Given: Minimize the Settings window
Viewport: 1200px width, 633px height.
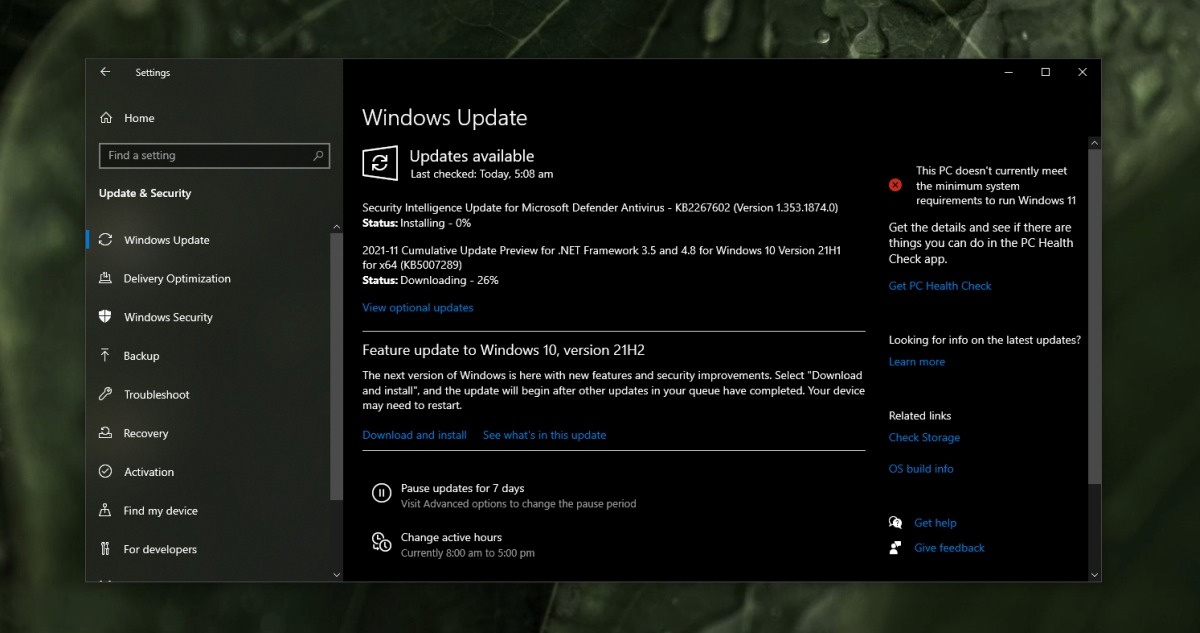Looking at the screenshot, I should pos(1008,72).
